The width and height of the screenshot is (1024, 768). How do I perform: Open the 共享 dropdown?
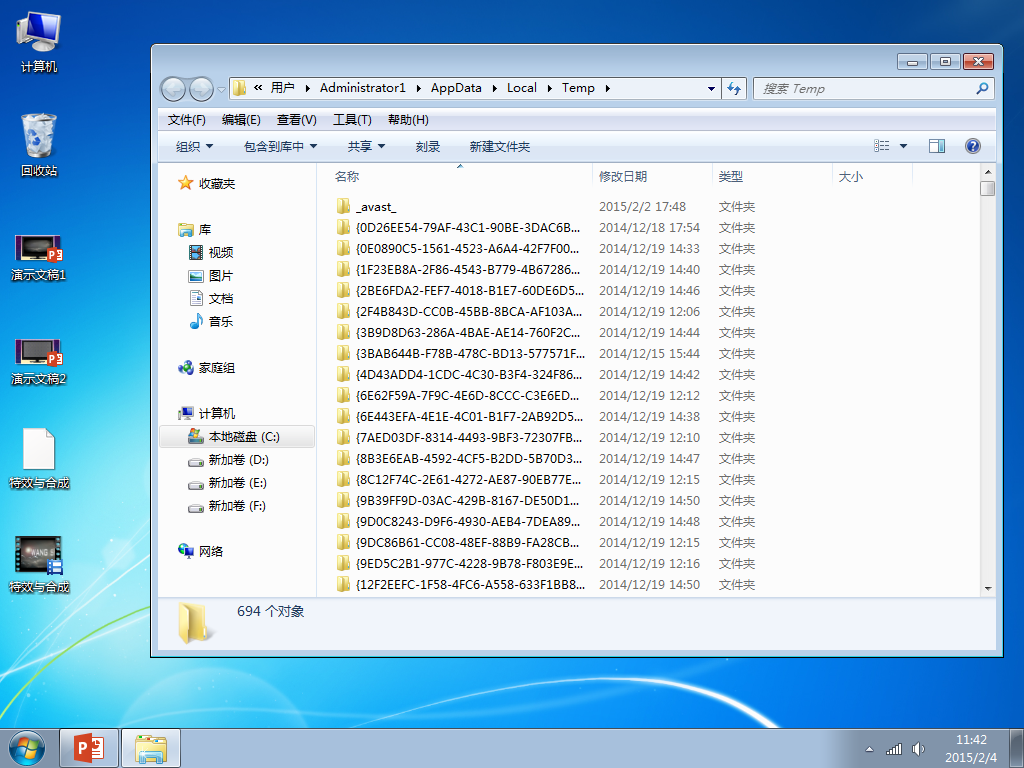[366, 146]
